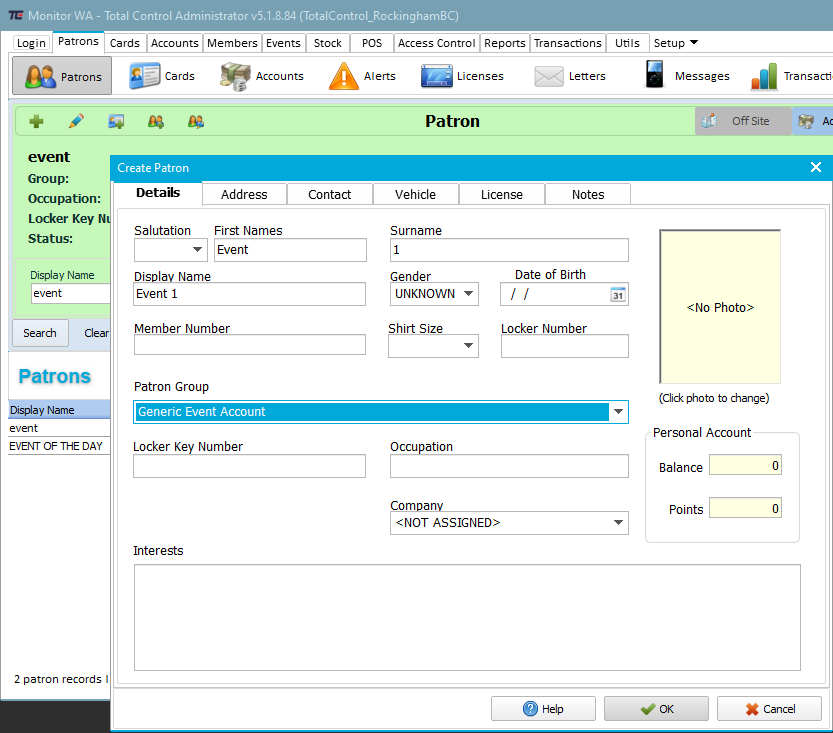Click the Off Site button

point(743,121)
